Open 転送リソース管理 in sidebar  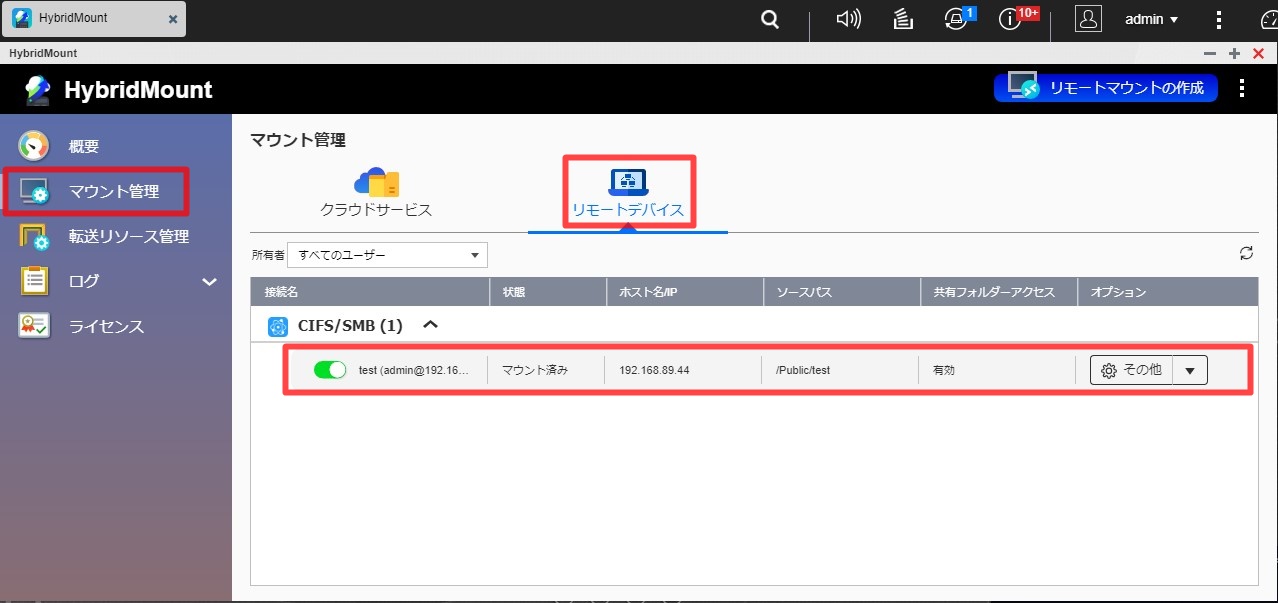[x=129, y=237]
